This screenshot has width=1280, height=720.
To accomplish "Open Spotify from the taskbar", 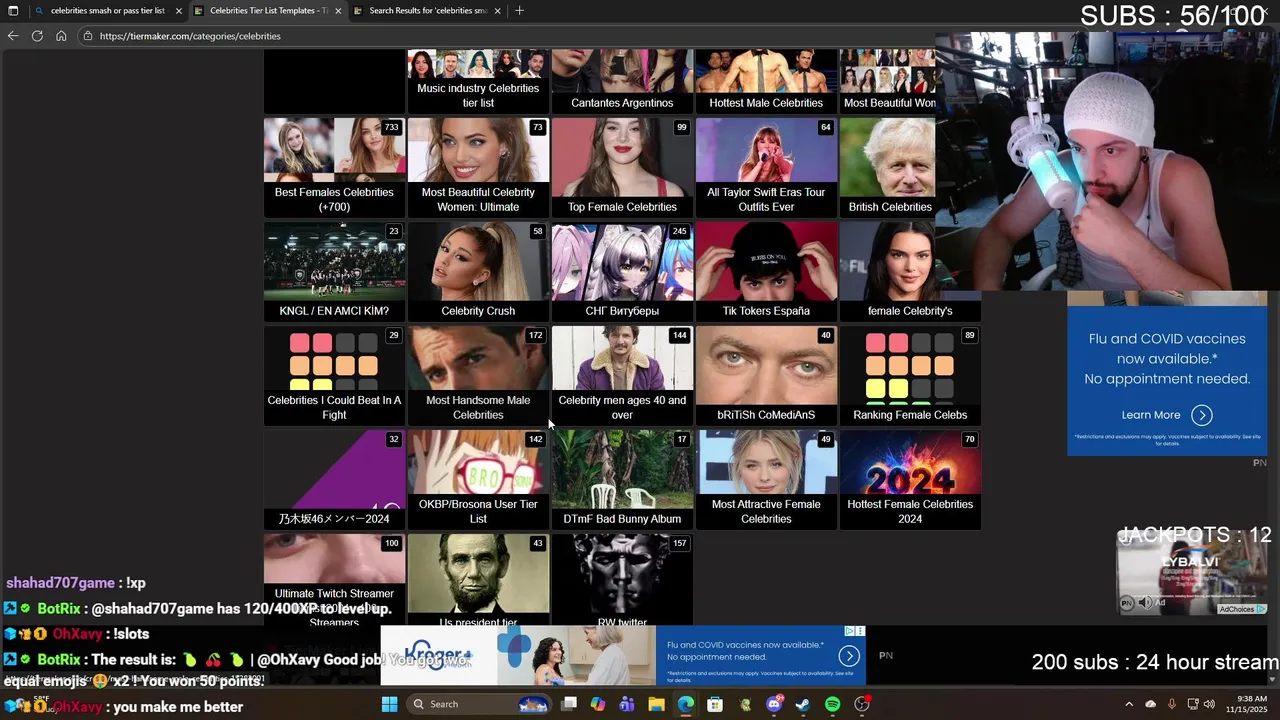I will coord(833,704).
